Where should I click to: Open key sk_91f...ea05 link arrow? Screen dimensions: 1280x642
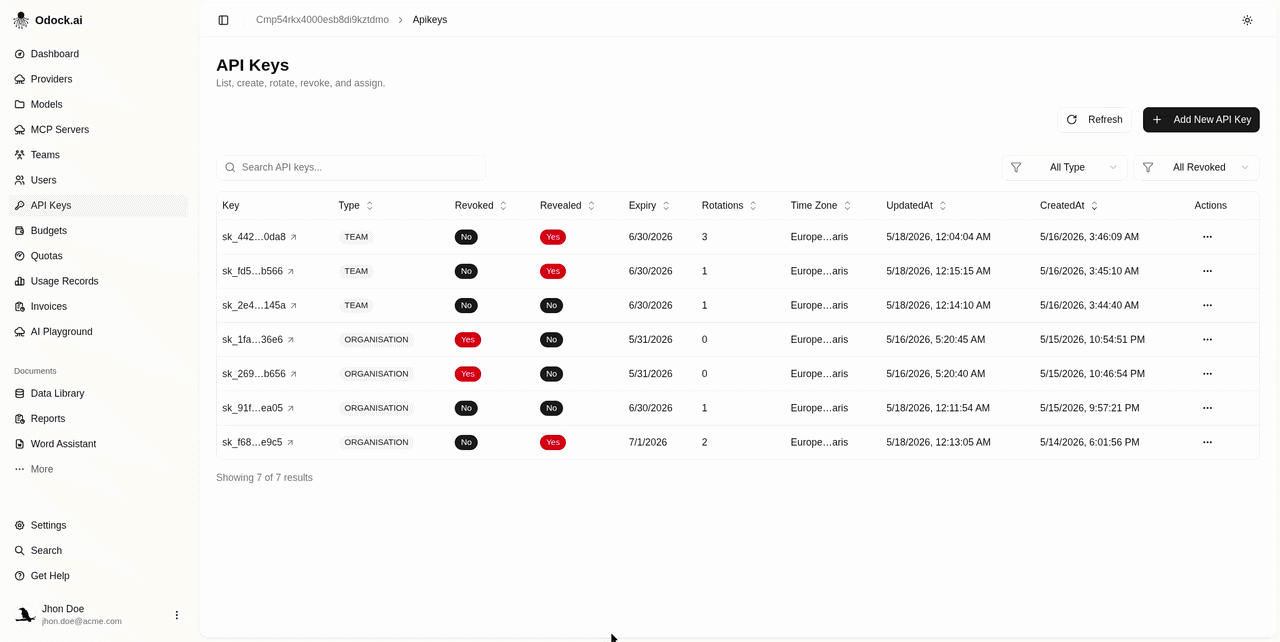pos(291,408)
